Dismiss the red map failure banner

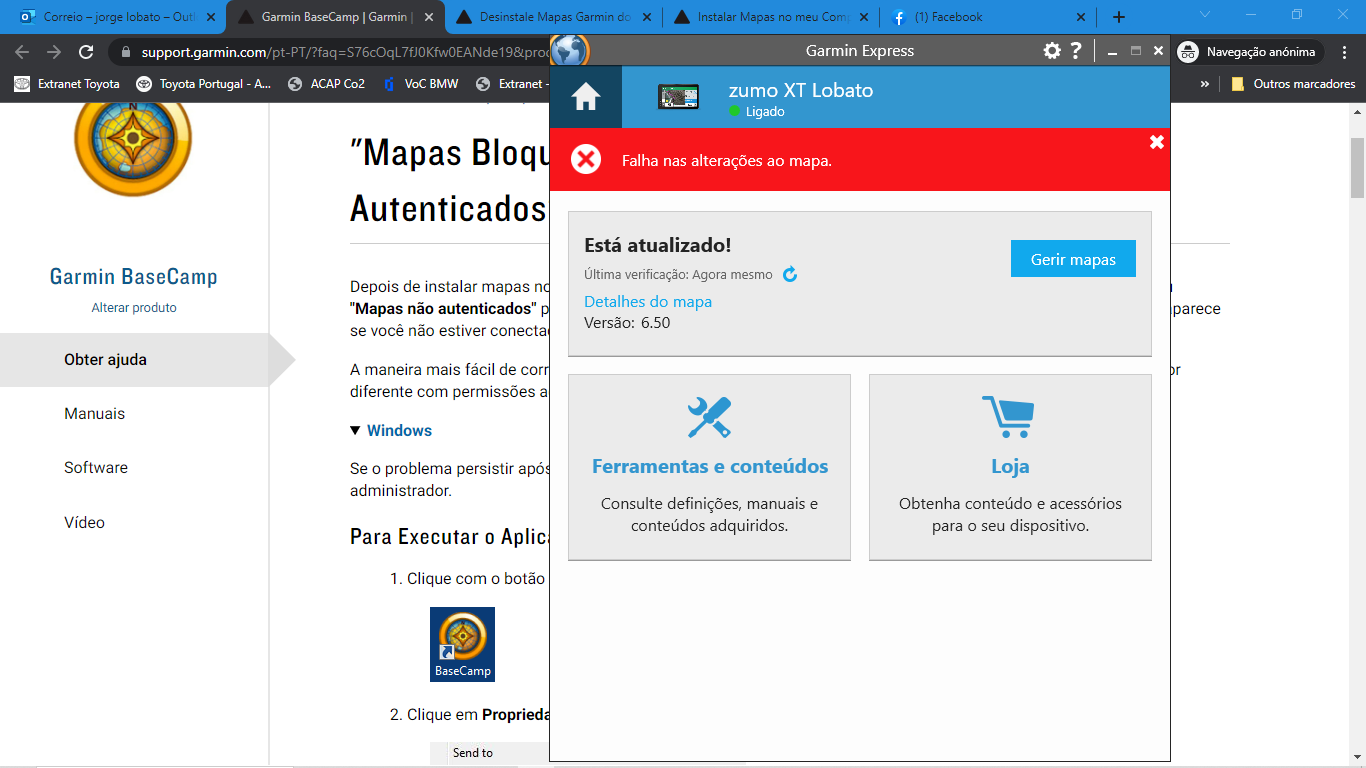click(1157, 142)
